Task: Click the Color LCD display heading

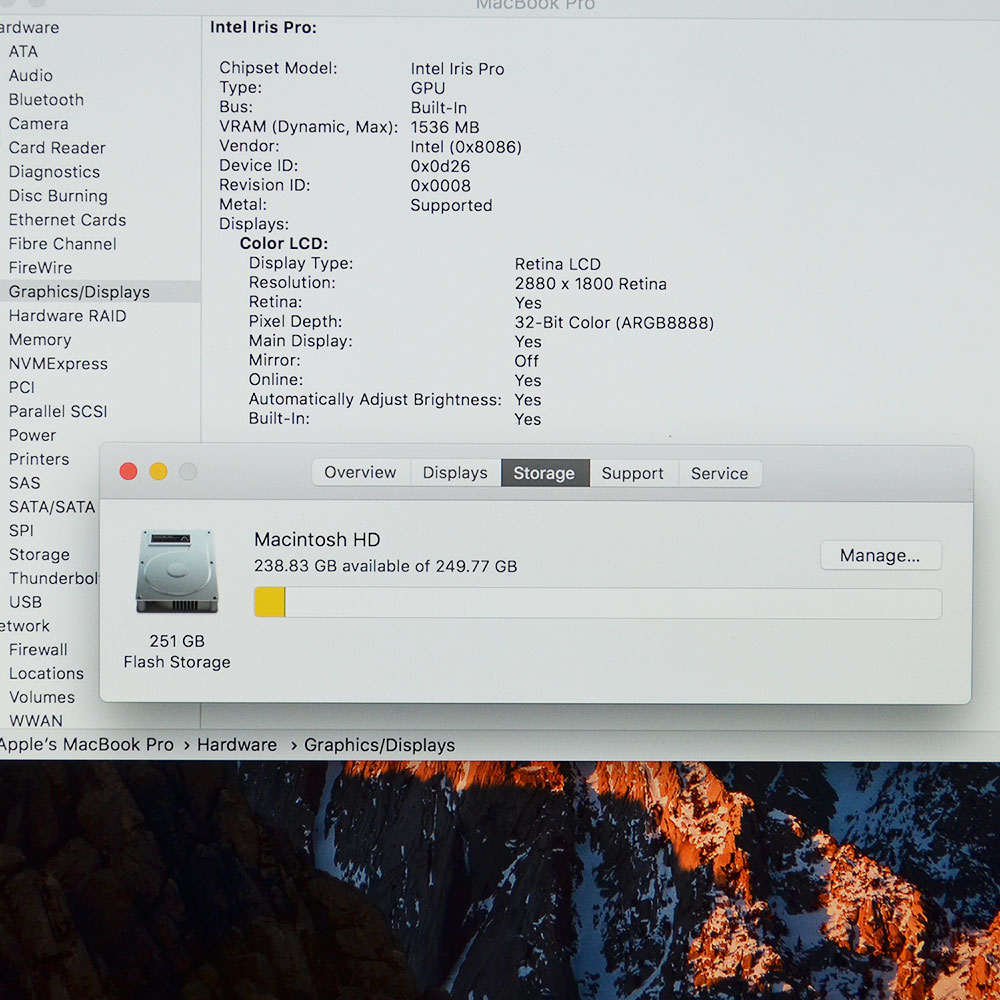Action: point(284,244)
